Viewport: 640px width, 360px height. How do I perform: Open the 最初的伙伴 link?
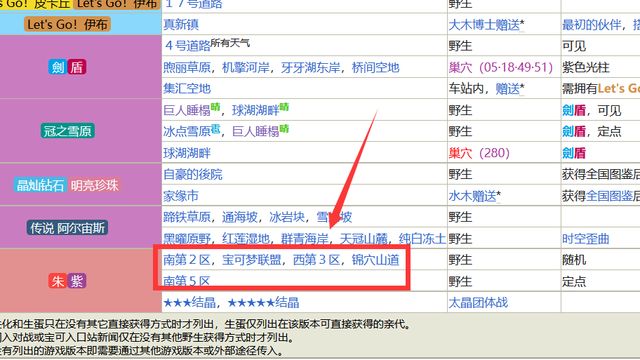(x=591, y=25)
